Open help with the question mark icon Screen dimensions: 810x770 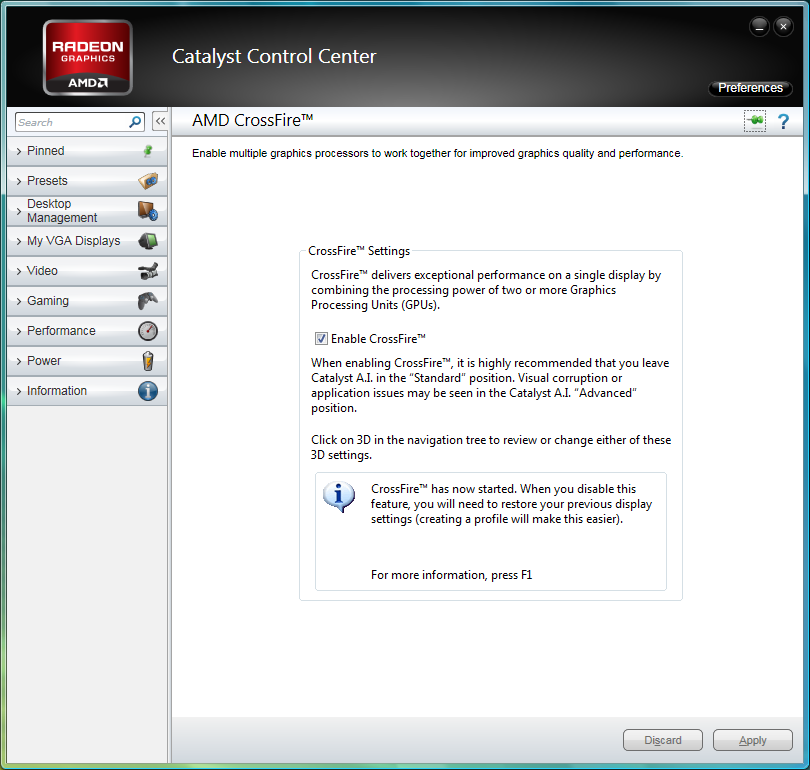coord(783,121)
